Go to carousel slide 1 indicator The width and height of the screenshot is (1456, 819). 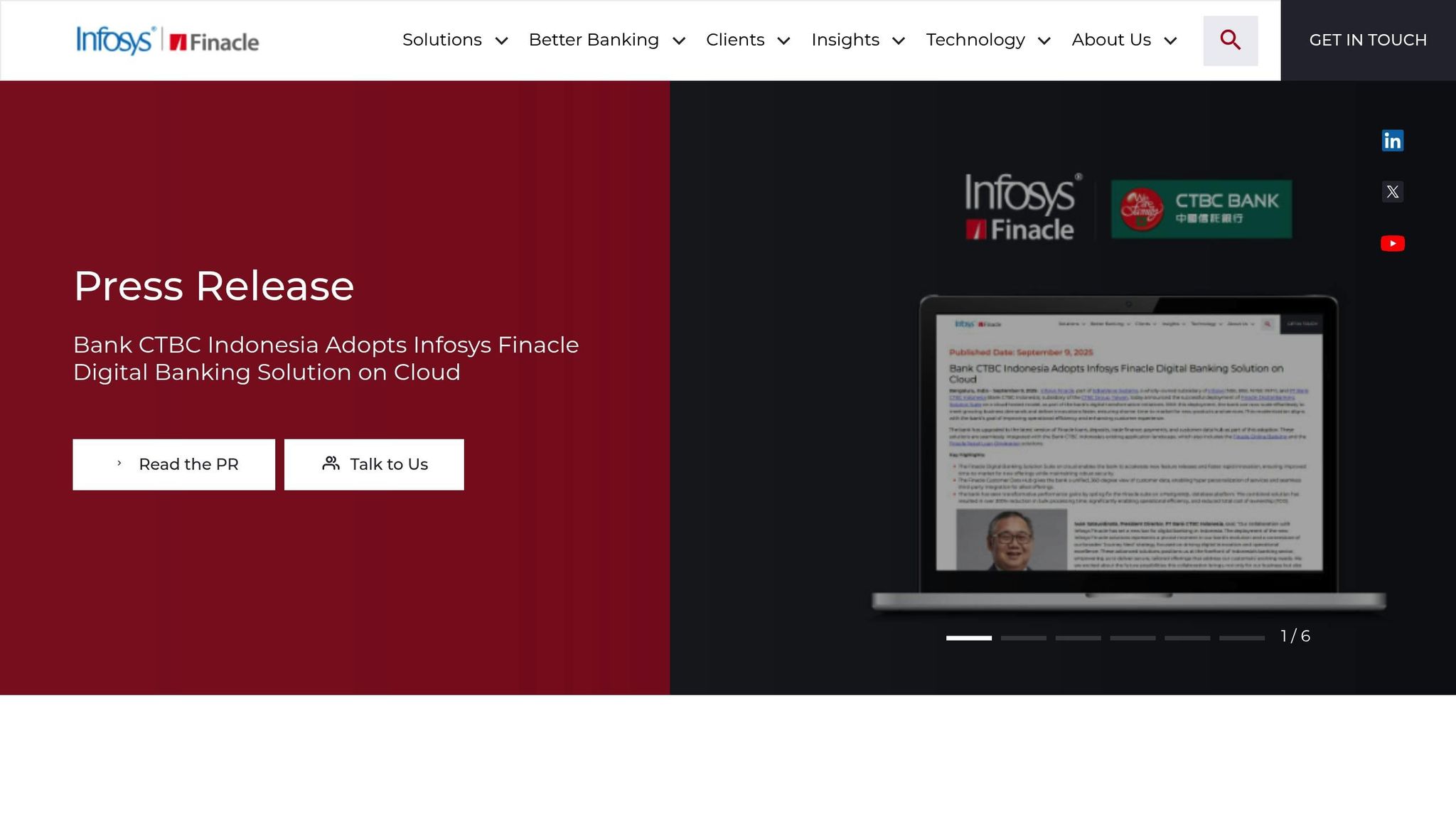point(968,638)
